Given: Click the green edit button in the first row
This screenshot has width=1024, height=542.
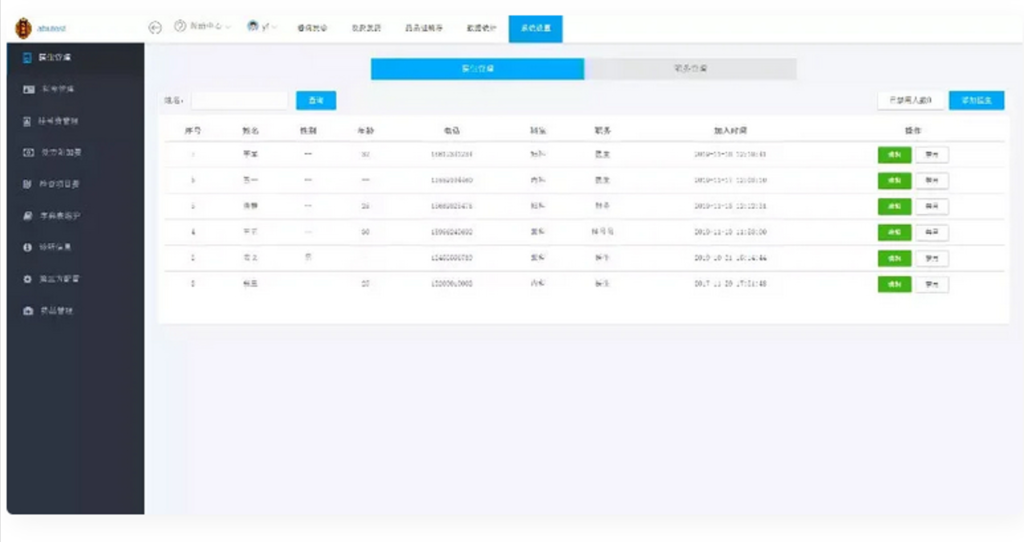Looking at the screenshot, I should [894, 155].
